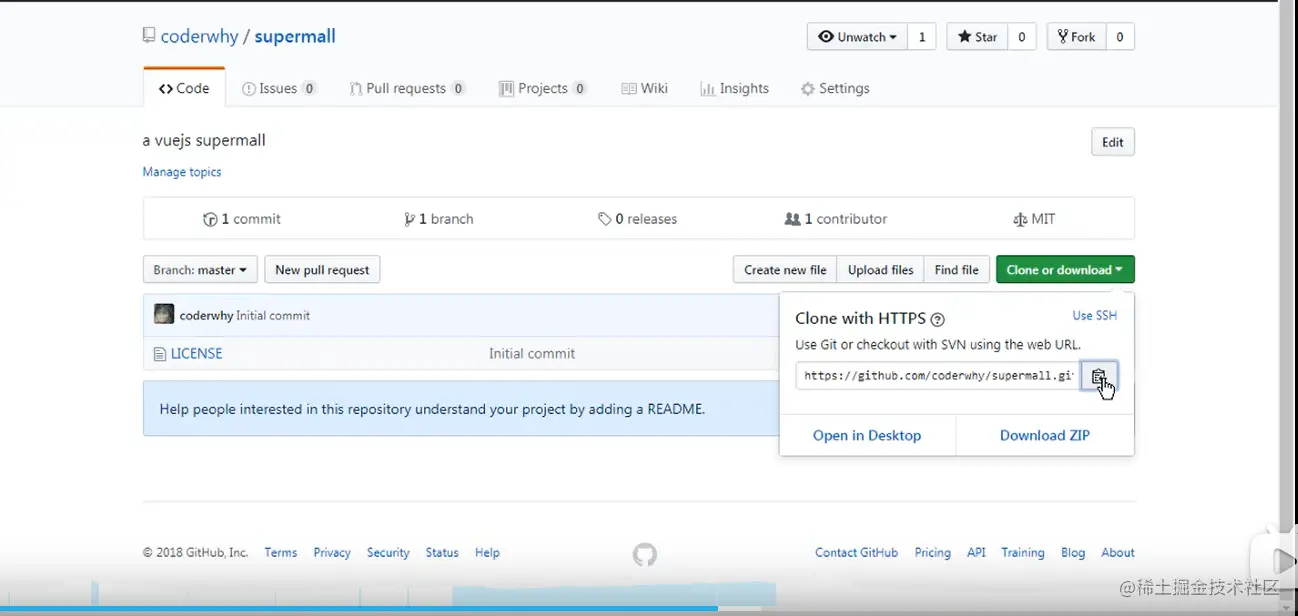This screenshot has width=1298, height=616.
Task: Click the GitHub logo in the footer
Action: point(645,554)
